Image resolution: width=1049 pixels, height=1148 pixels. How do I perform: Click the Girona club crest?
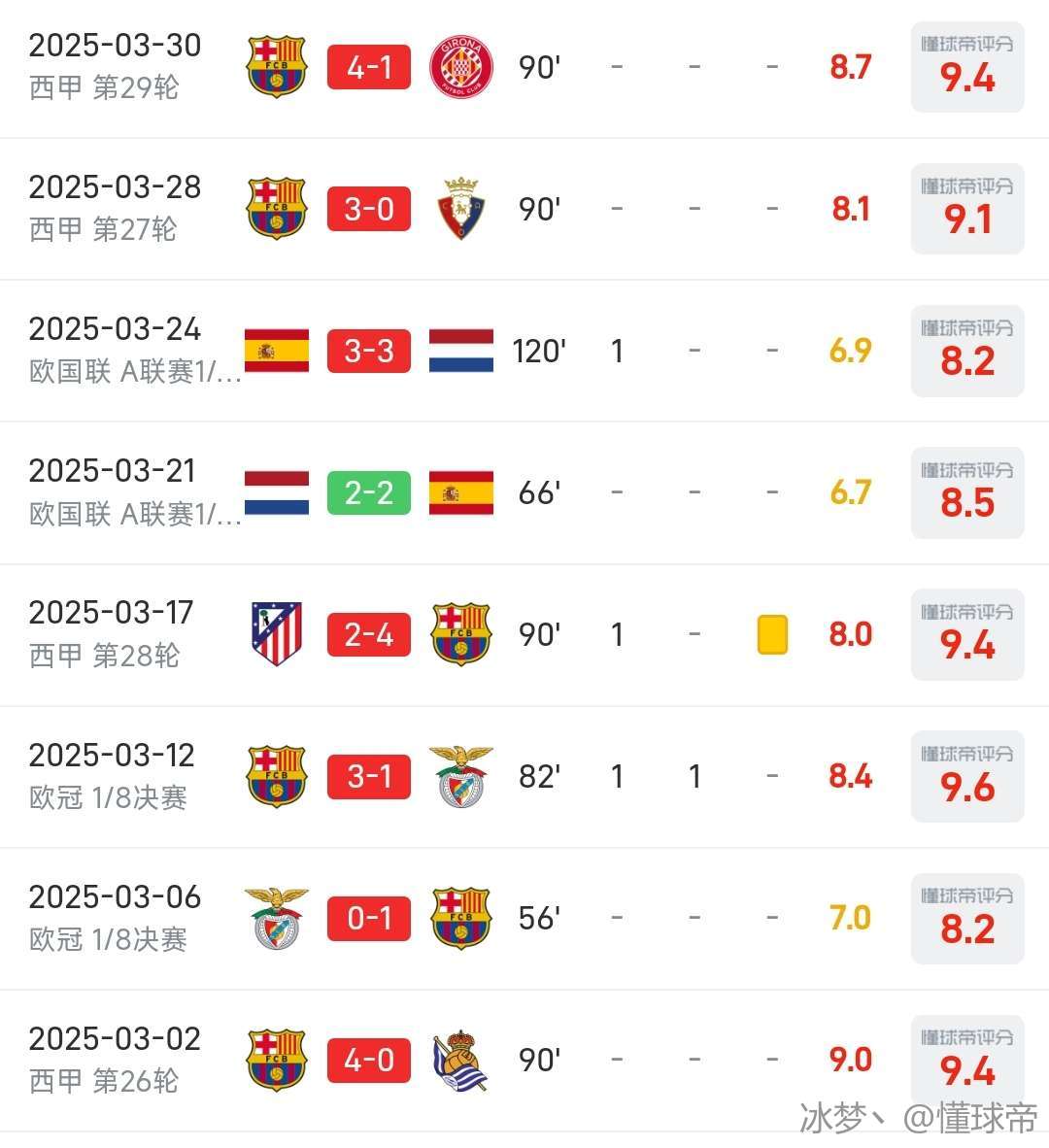point(461,67)
